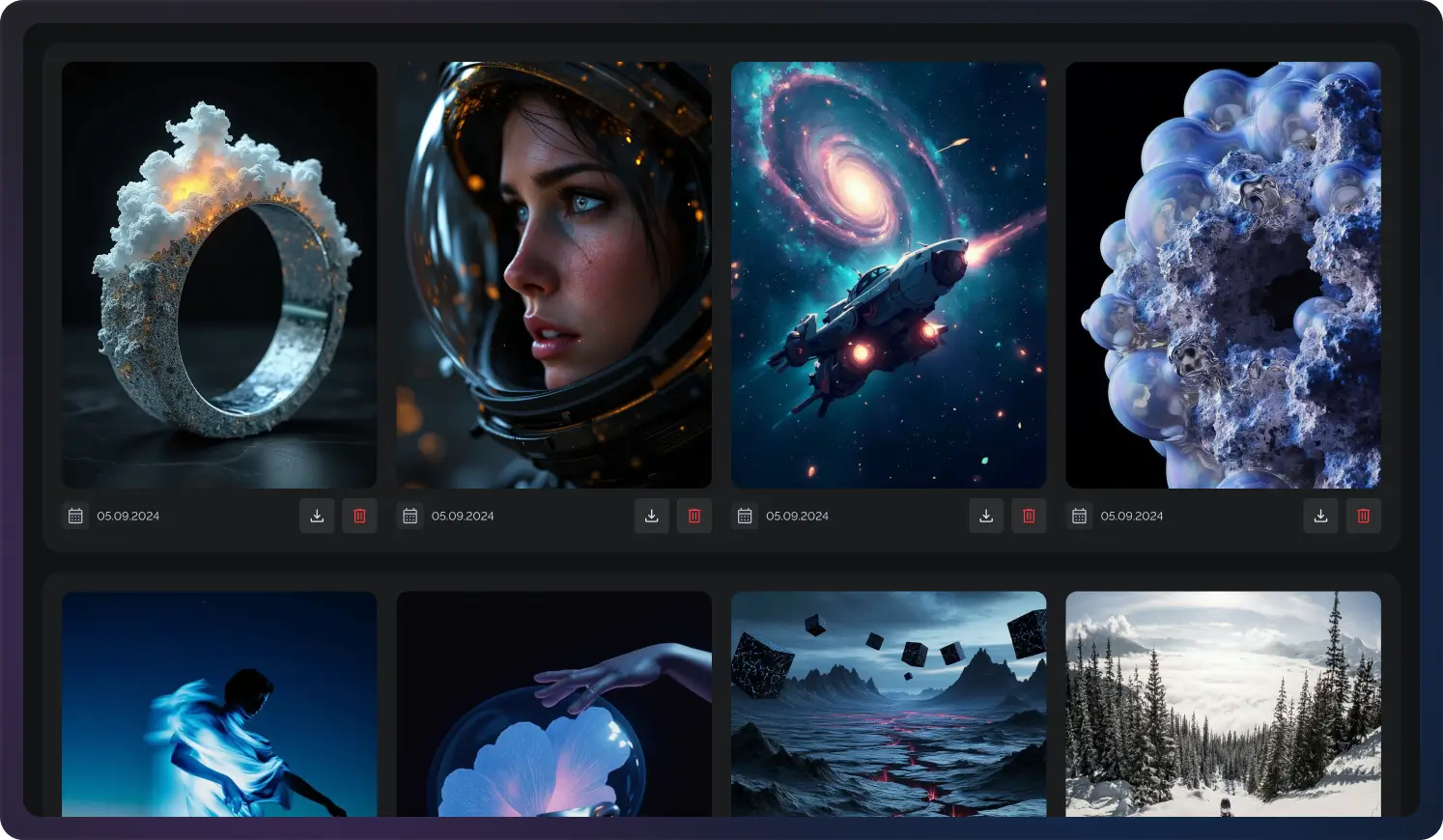The height and width of the screenshot is (840, 1443).
Task: Delete the astronaut woman portrait
Action: pyautogui.click(x=694, y=516)
